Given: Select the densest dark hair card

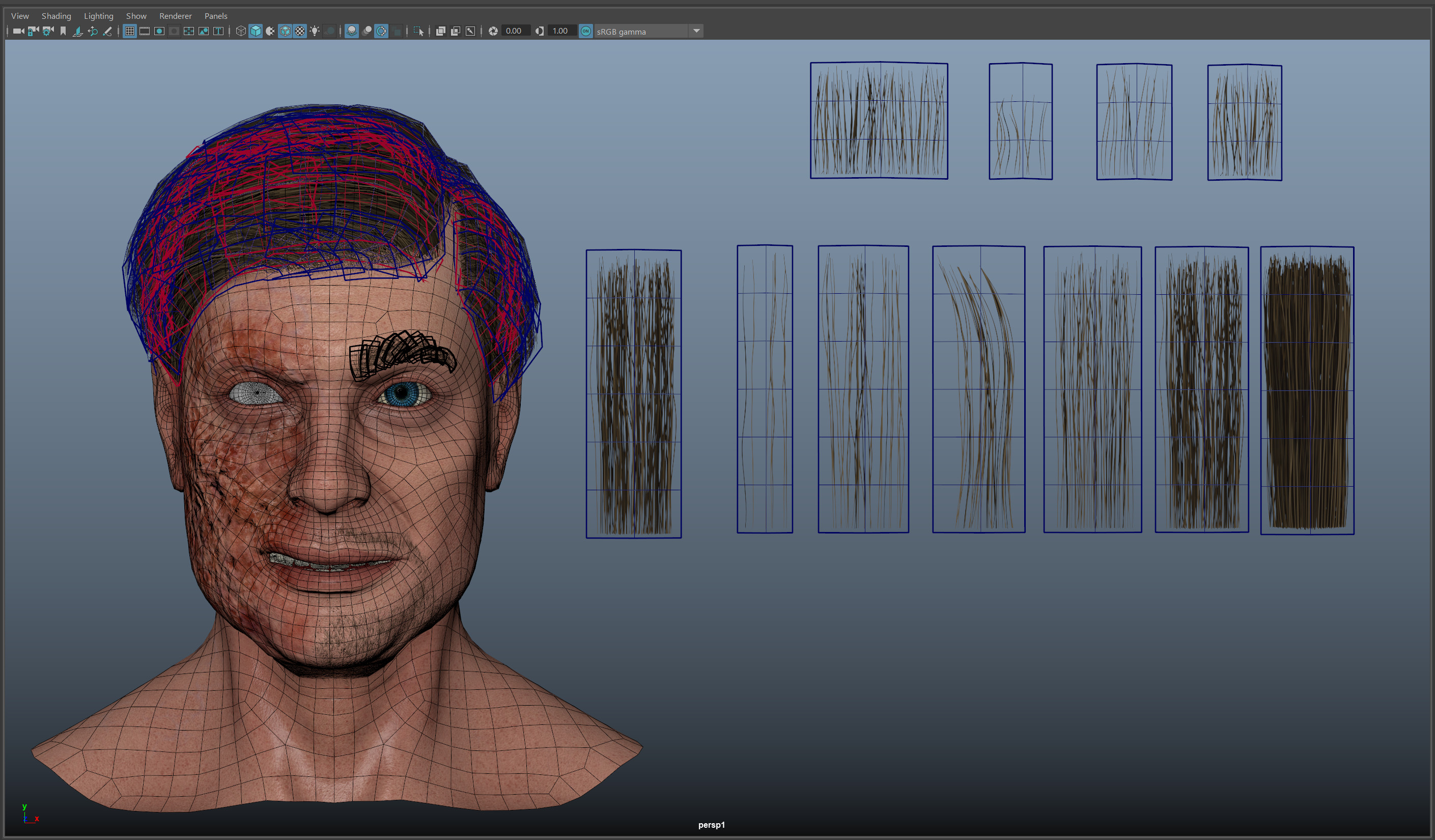Looking at the screenshot, I should point(1307,390).
